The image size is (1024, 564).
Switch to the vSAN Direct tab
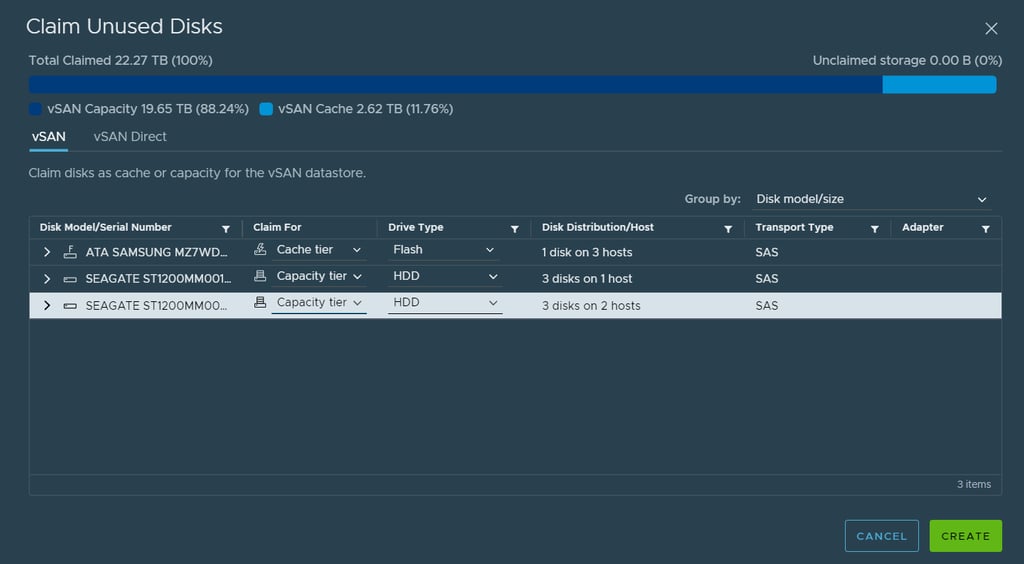(130, 137)
